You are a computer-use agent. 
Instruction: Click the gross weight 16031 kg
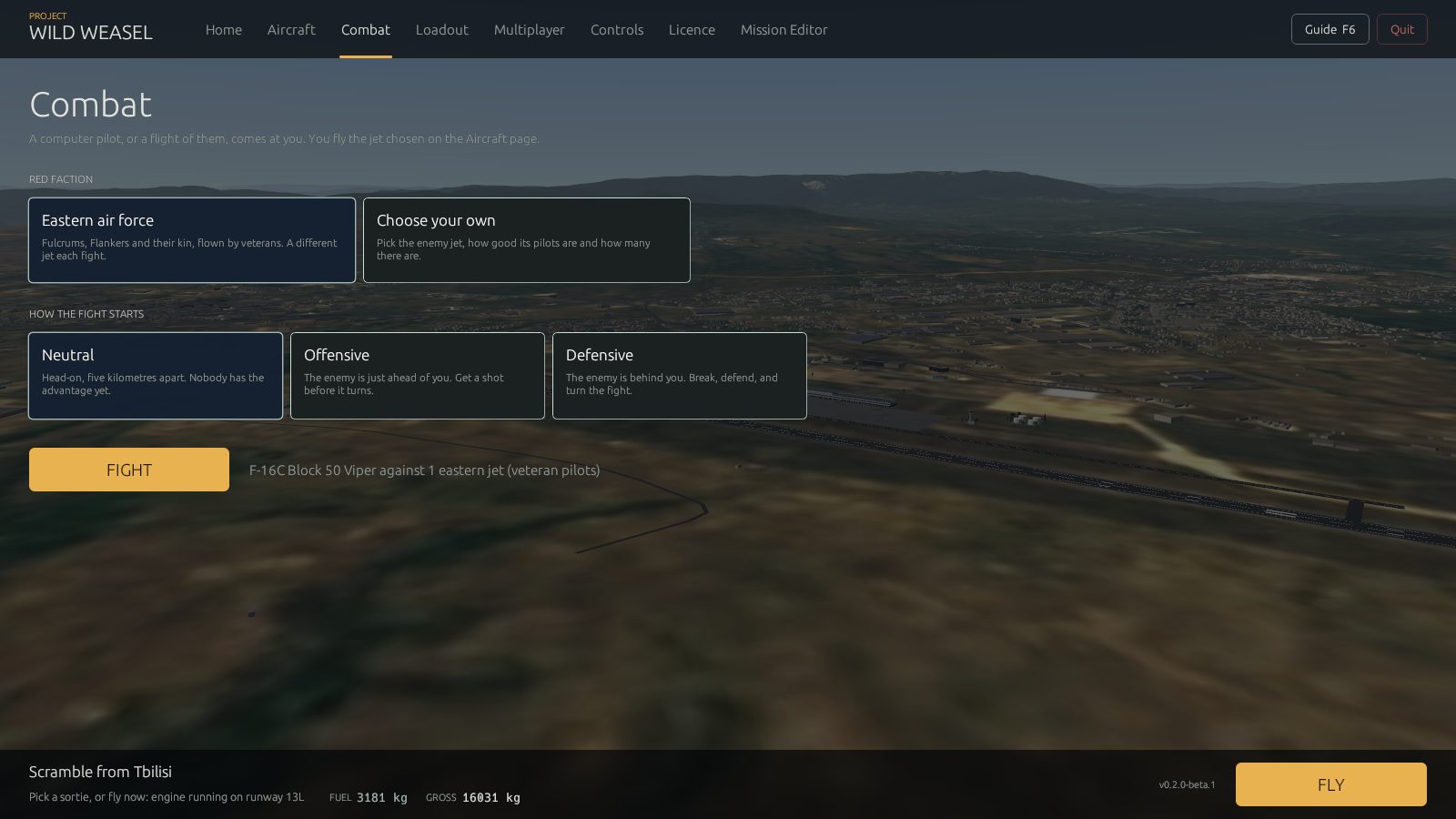[490, 798]
